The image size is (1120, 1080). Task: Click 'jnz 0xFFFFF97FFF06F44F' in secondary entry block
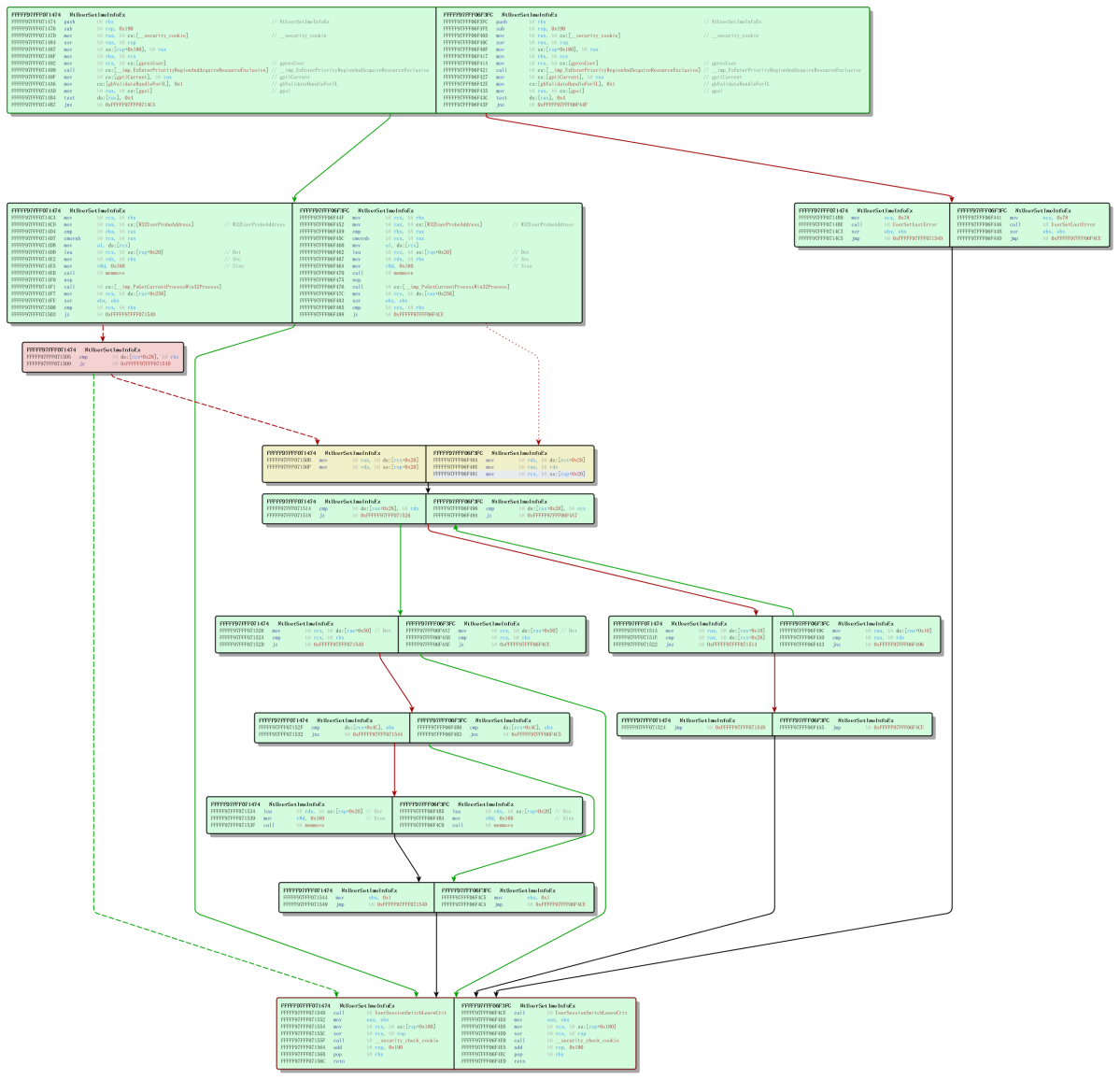coord(516,105)
